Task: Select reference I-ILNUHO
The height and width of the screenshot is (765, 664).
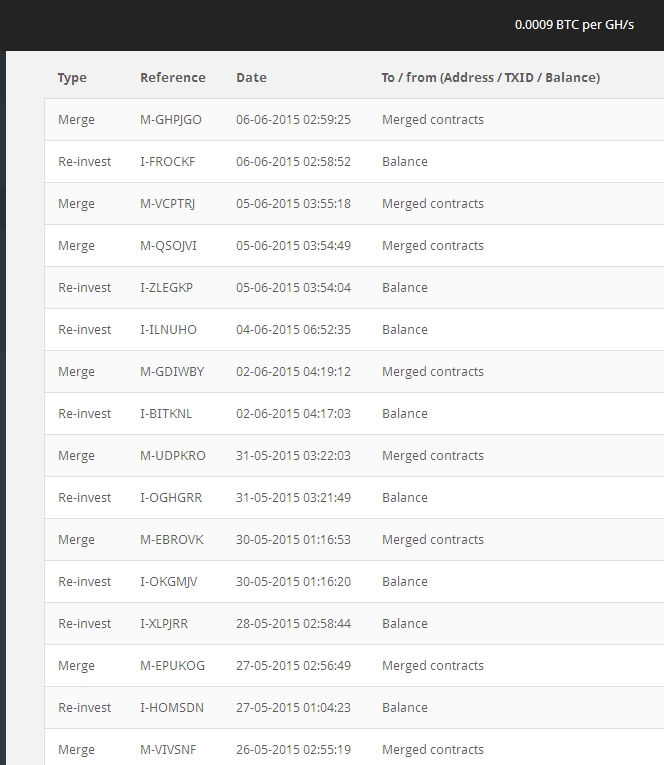Action: [x=168, y=329]
